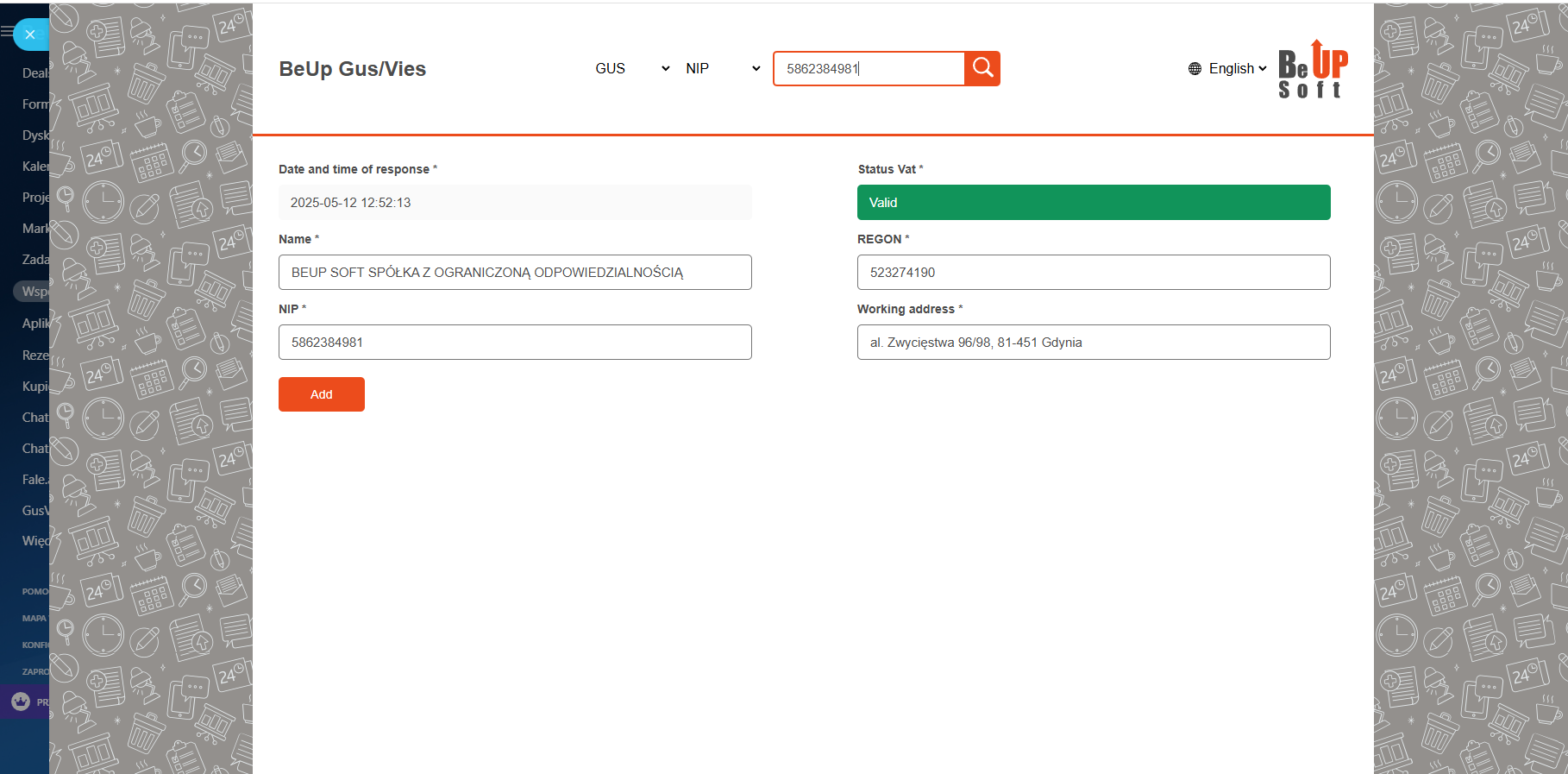The image size is (1568, 774).
Task: Click the Working address input field
Action: point(1093,343)
